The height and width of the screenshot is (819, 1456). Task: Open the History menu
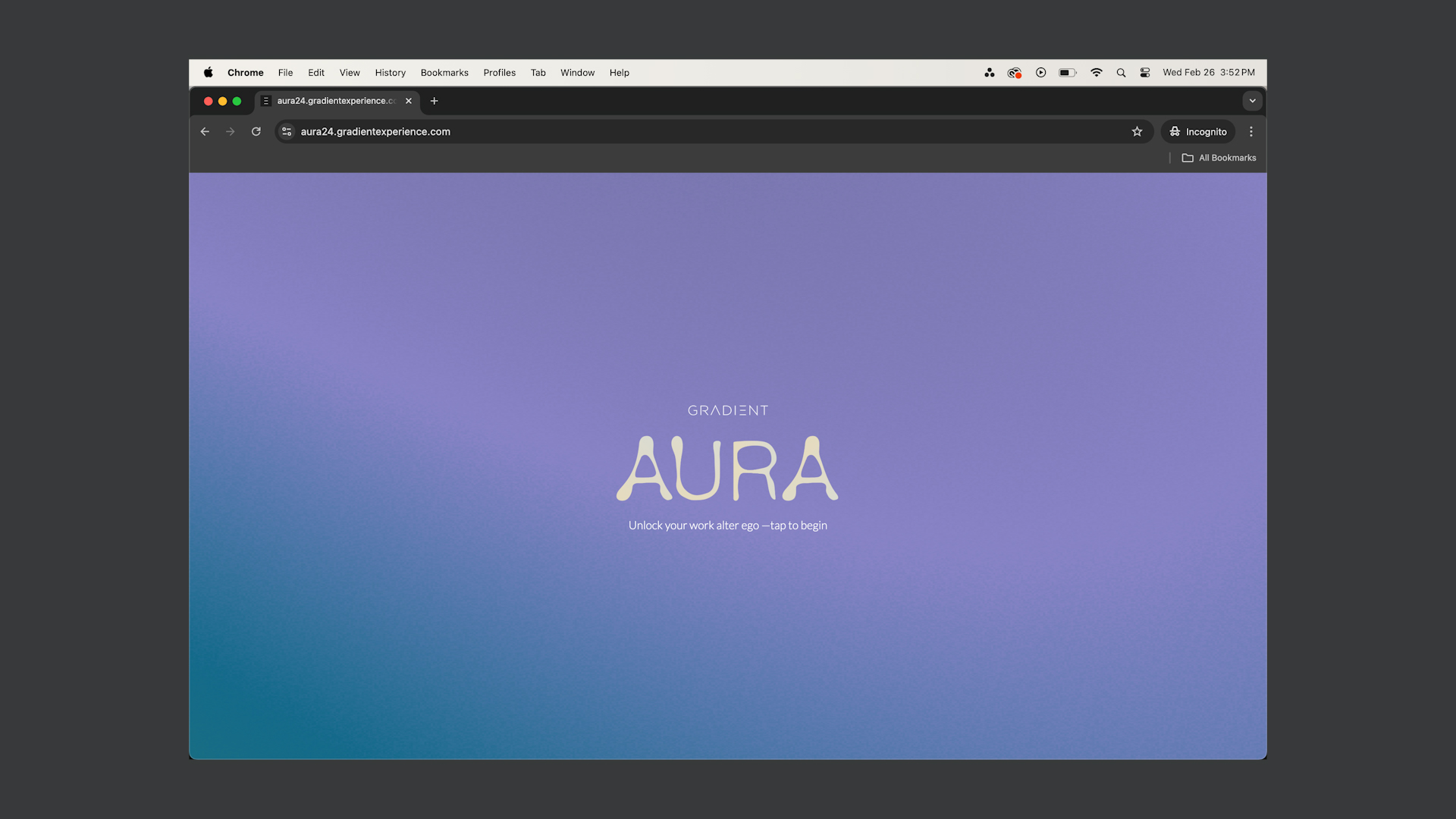click(x=391, y=73)
